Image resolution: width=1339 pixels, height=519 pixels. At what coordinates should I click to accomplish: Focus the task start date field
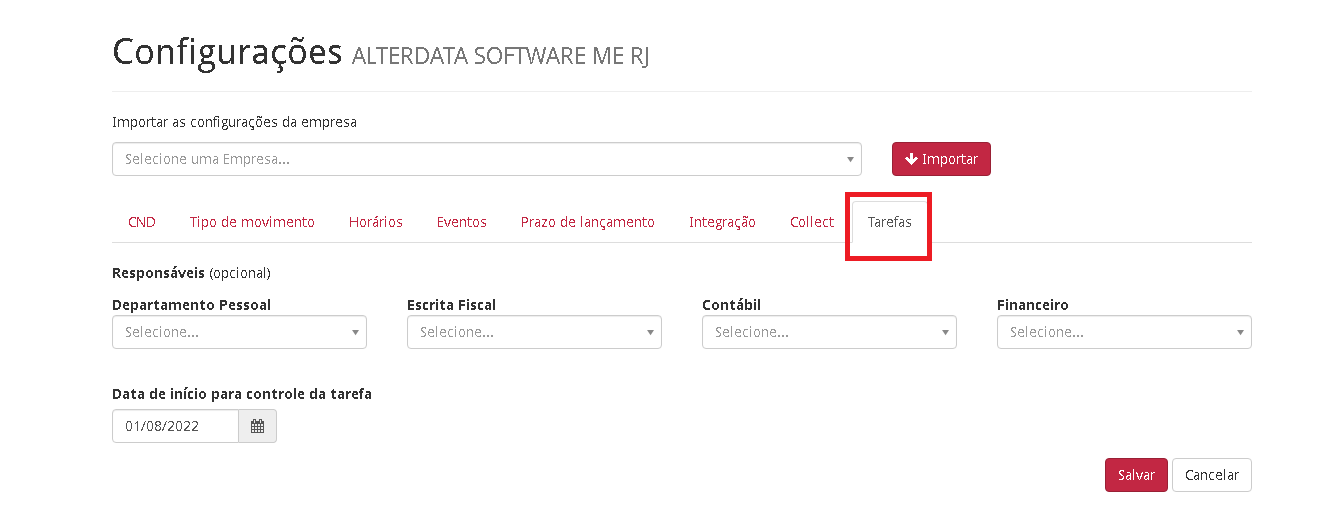tap(175, 426)
